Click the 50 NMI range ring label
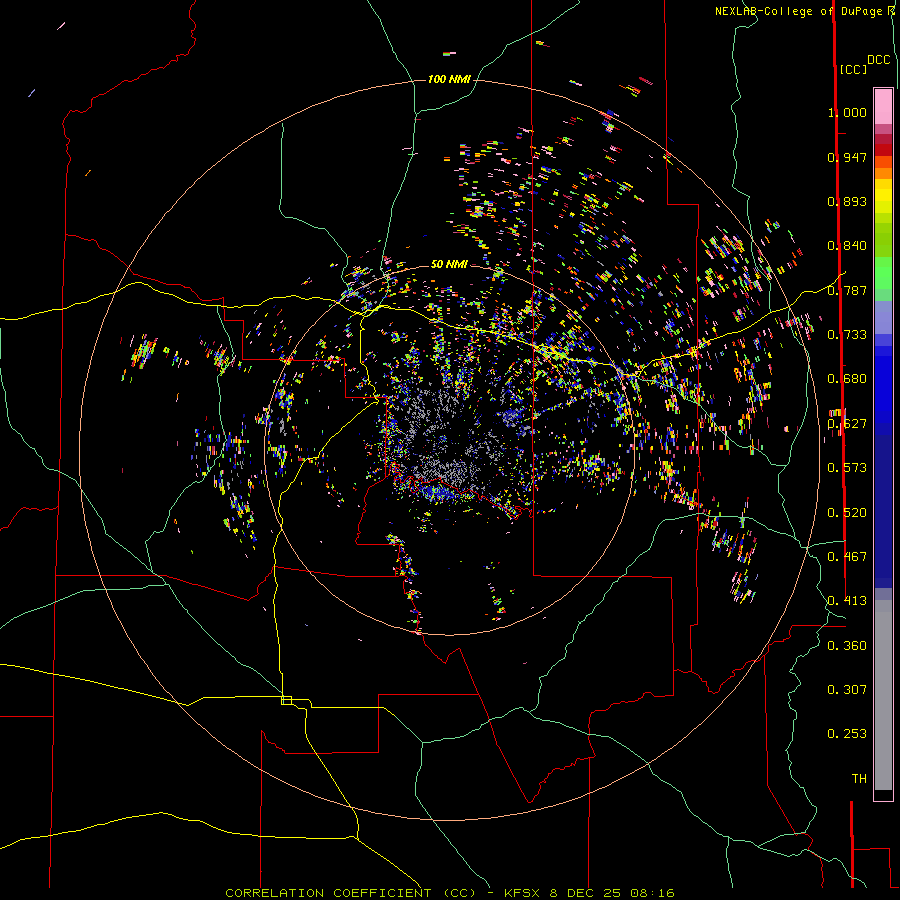 coord(449,264)
